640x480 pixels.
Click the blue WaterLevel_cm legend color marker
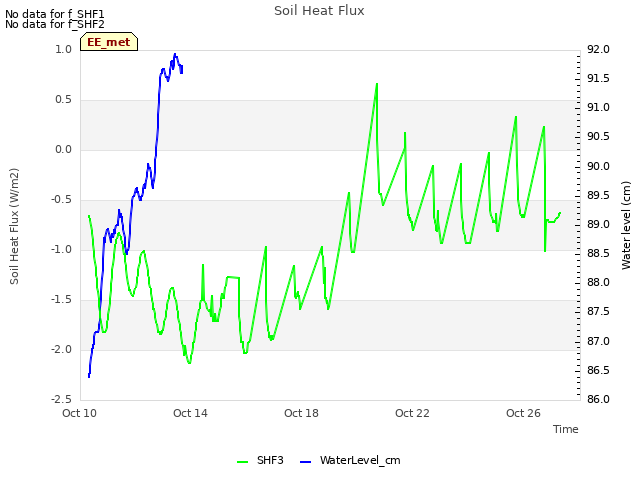(305, 462)
